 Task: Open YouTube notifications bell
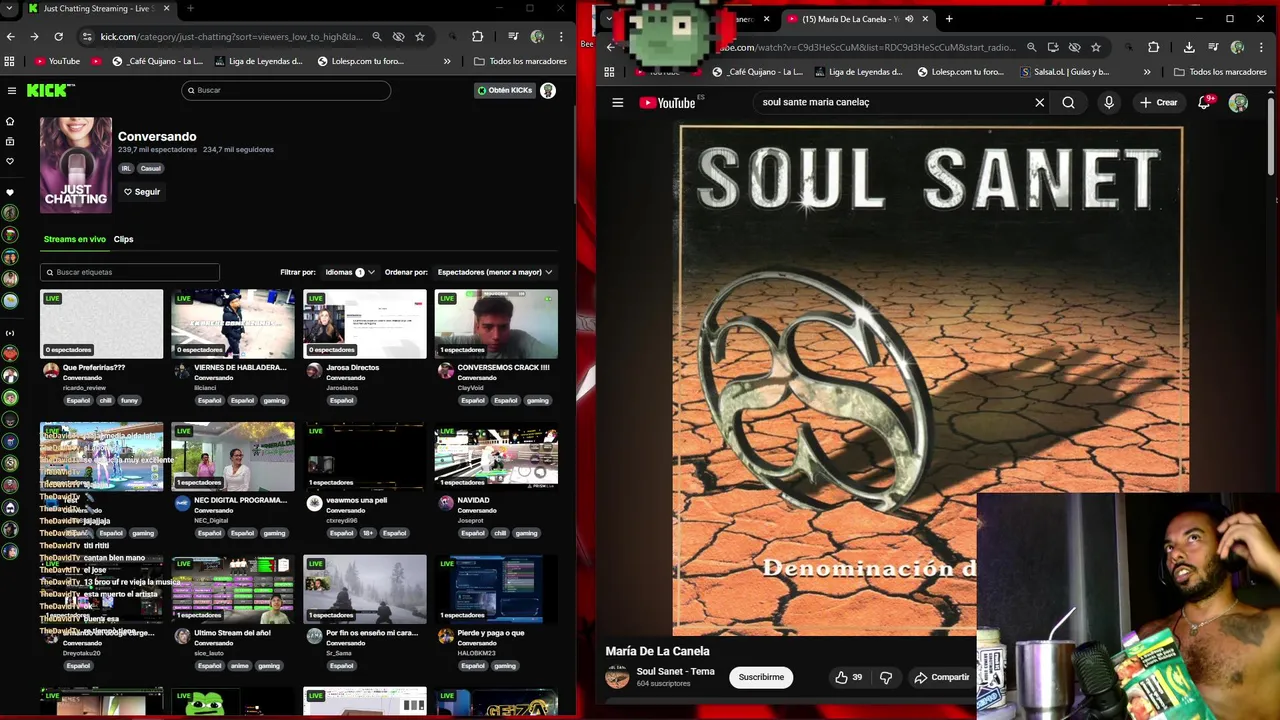click(x=1205, y=102)
